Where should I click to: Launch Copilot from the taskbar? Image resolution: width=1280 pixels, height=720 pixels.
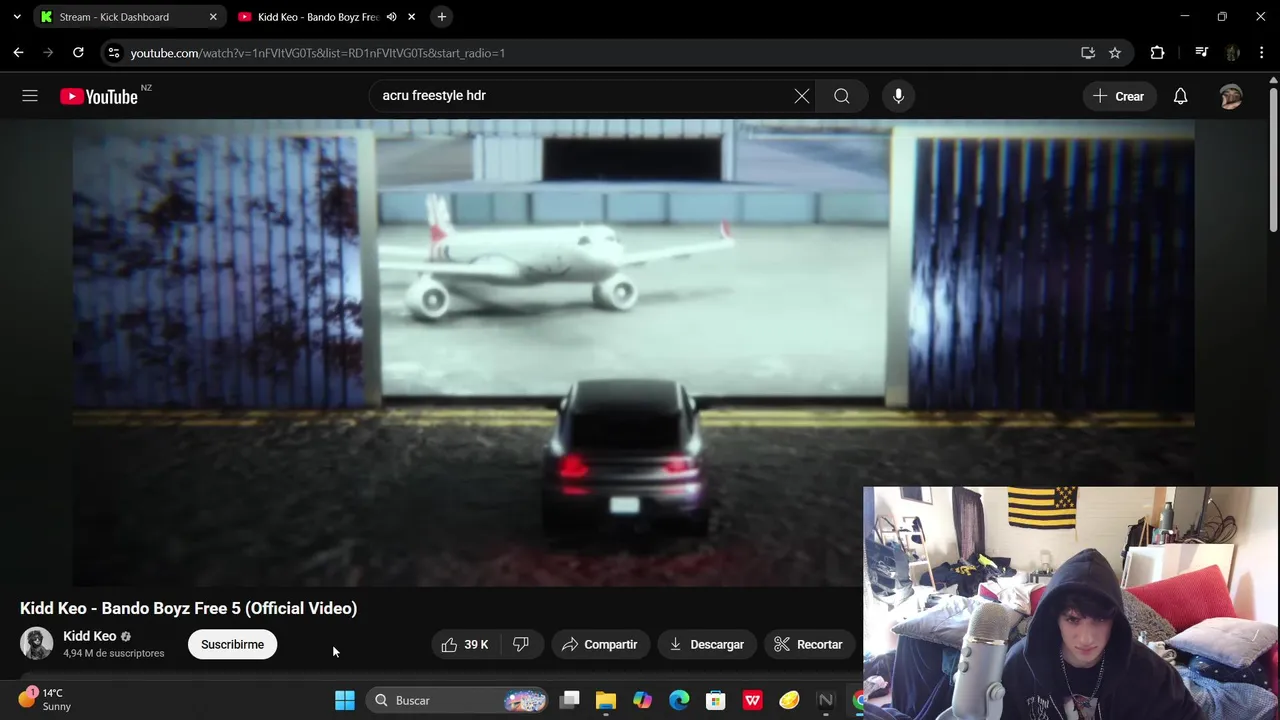click(642, 701)
